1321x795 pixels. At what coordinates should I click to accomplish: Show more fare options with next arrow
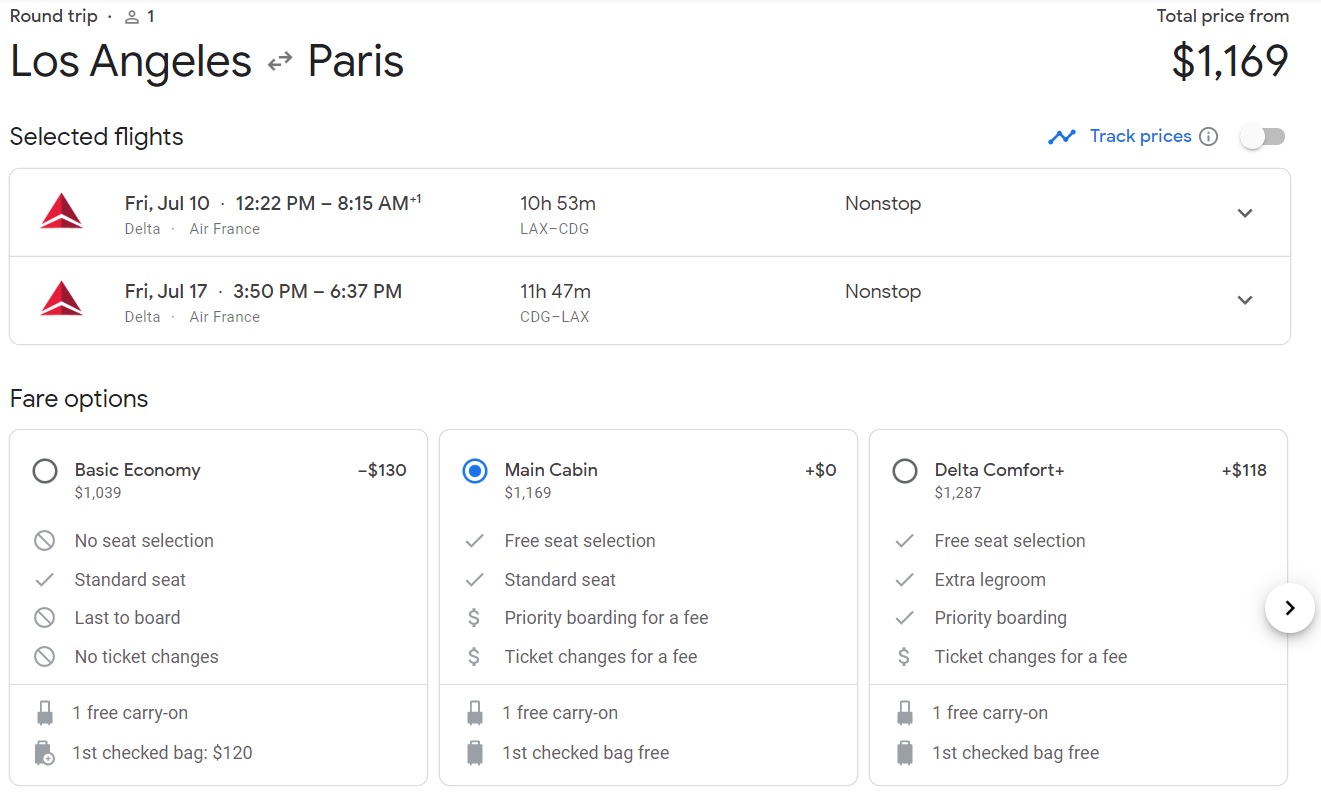point(1289,608)
